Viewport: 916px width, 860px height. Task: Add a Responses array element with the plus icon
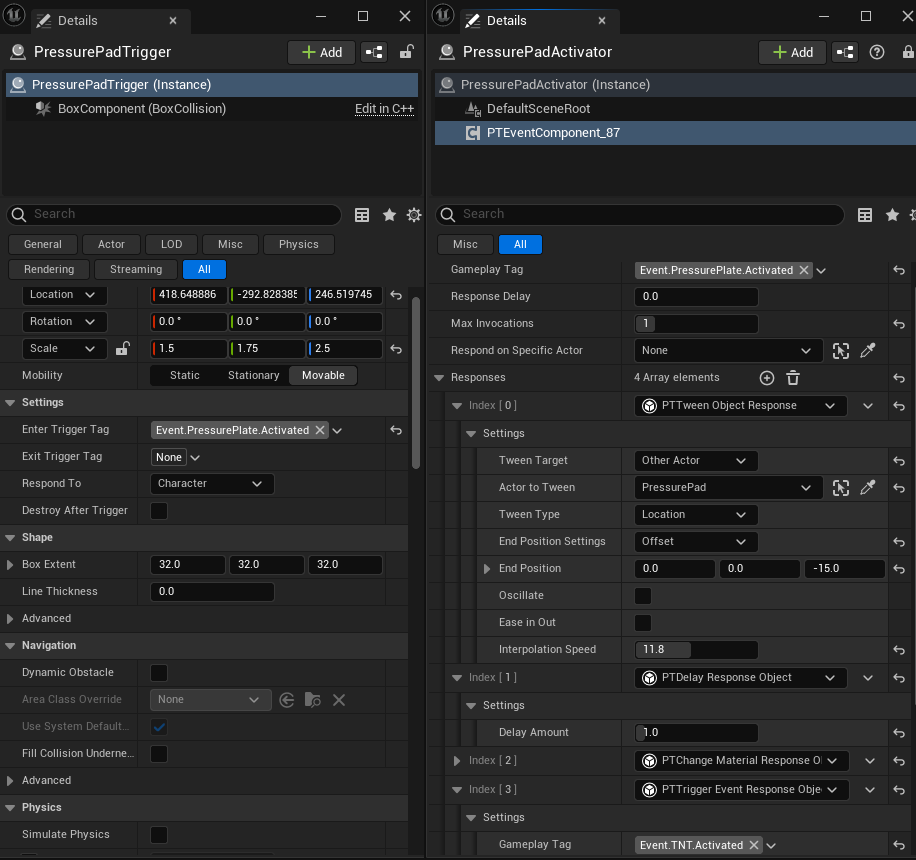(x=766, y=378)
